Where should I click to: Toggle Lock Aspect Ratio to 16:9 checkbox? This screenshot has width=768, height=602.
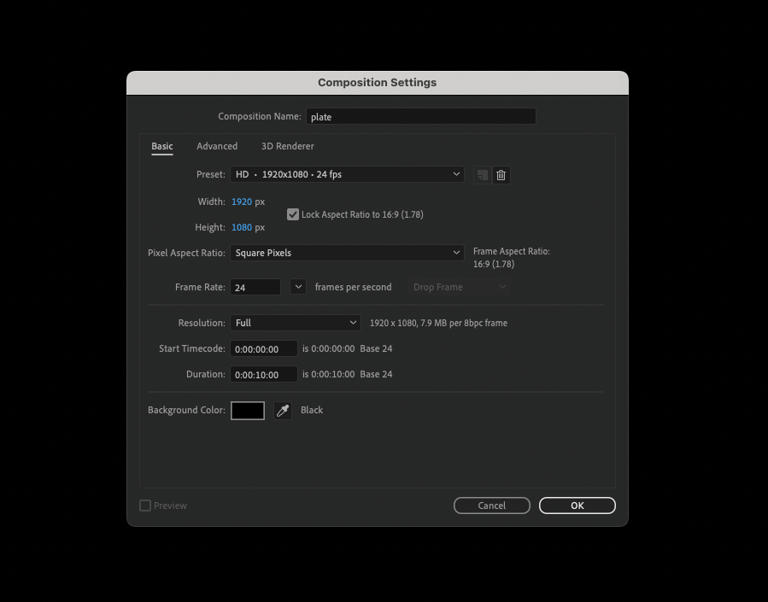click(293, 214)
